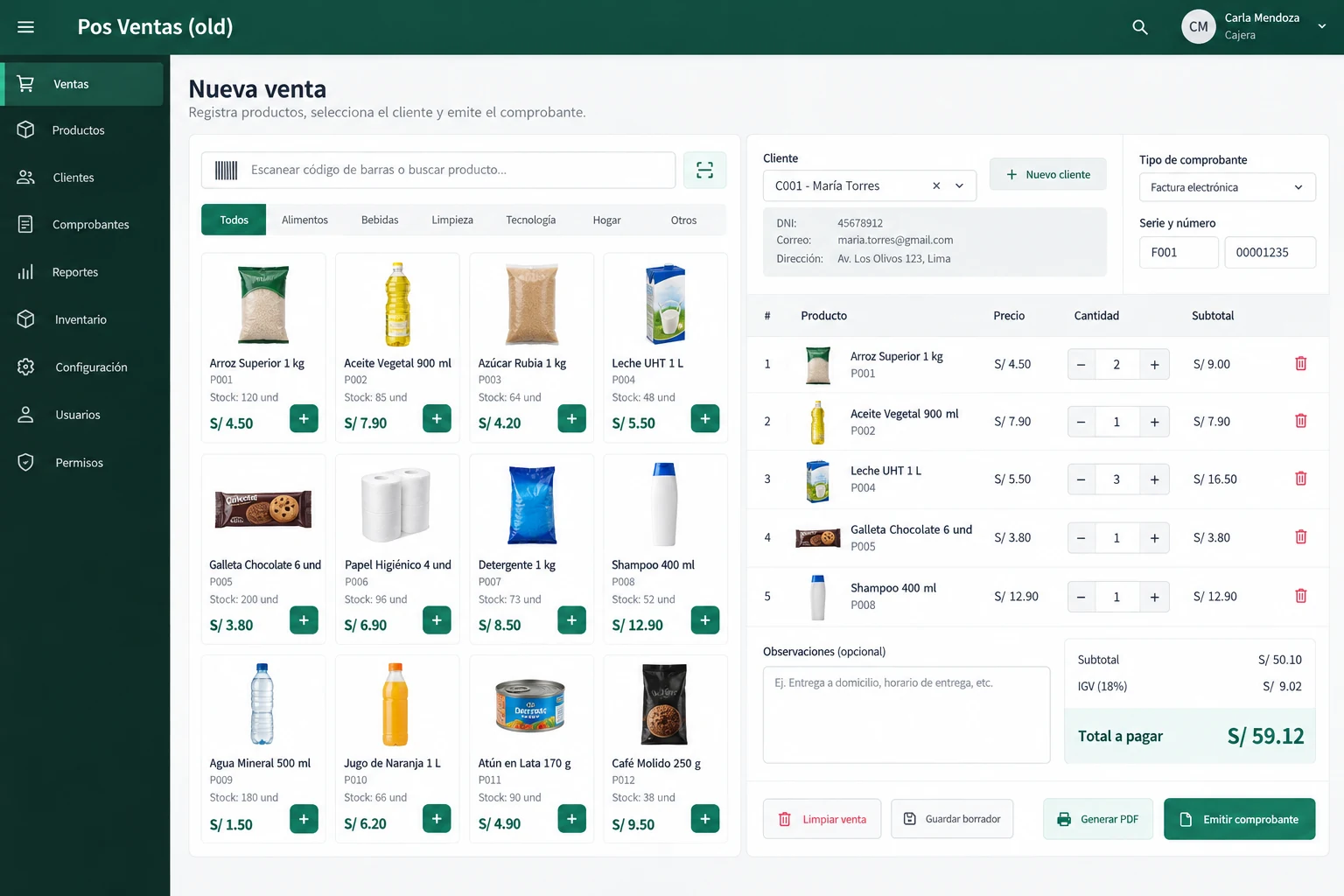Show Limpieza category products
1344x896 pixels.
tap(452, 220)
